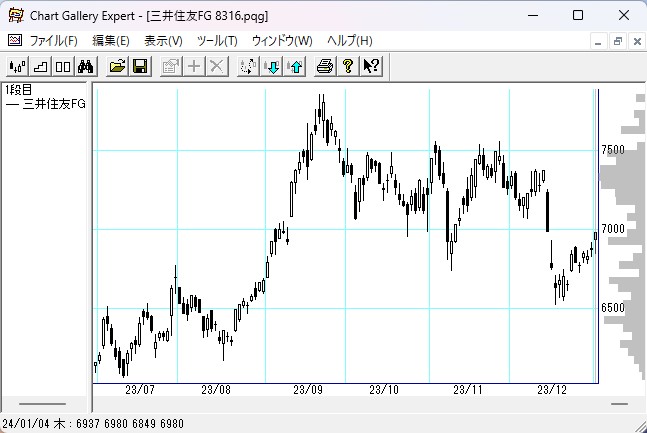This screenshot has width=647, height=433.
Task: Click the printer icon
Action: (x=325, y=67)
